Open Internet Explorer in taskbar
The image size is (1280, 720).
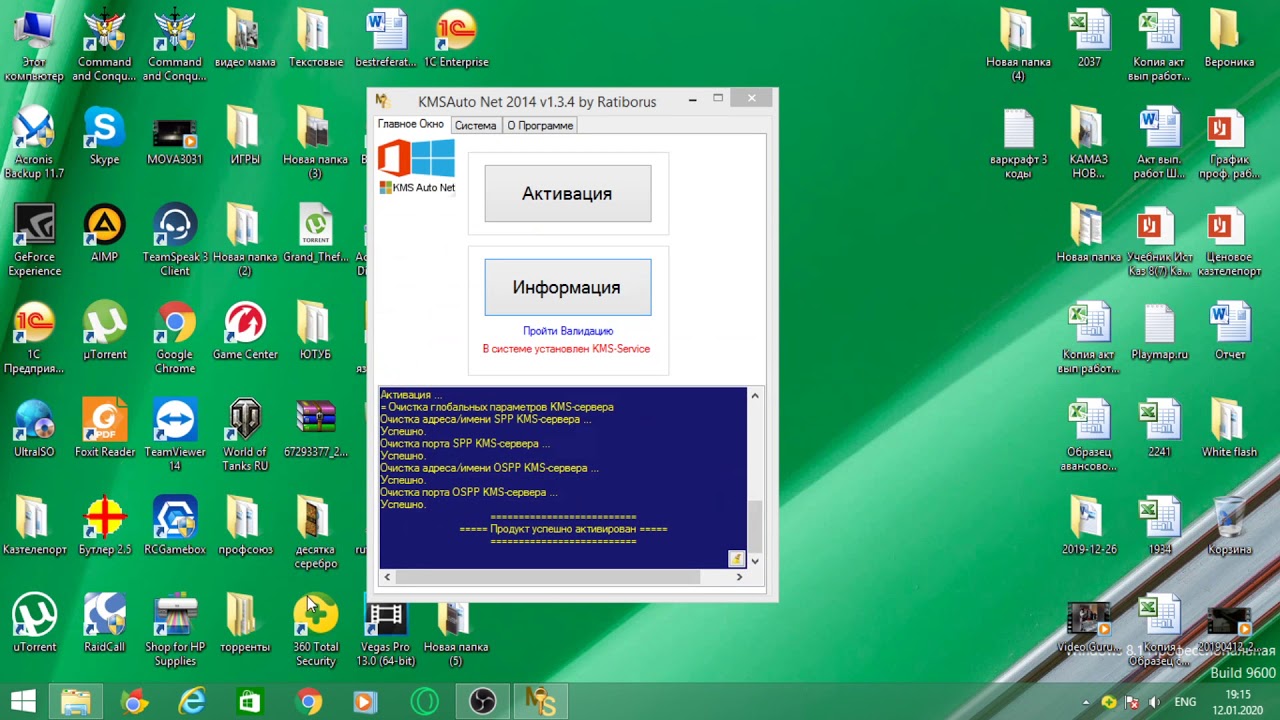pos(191,702)
